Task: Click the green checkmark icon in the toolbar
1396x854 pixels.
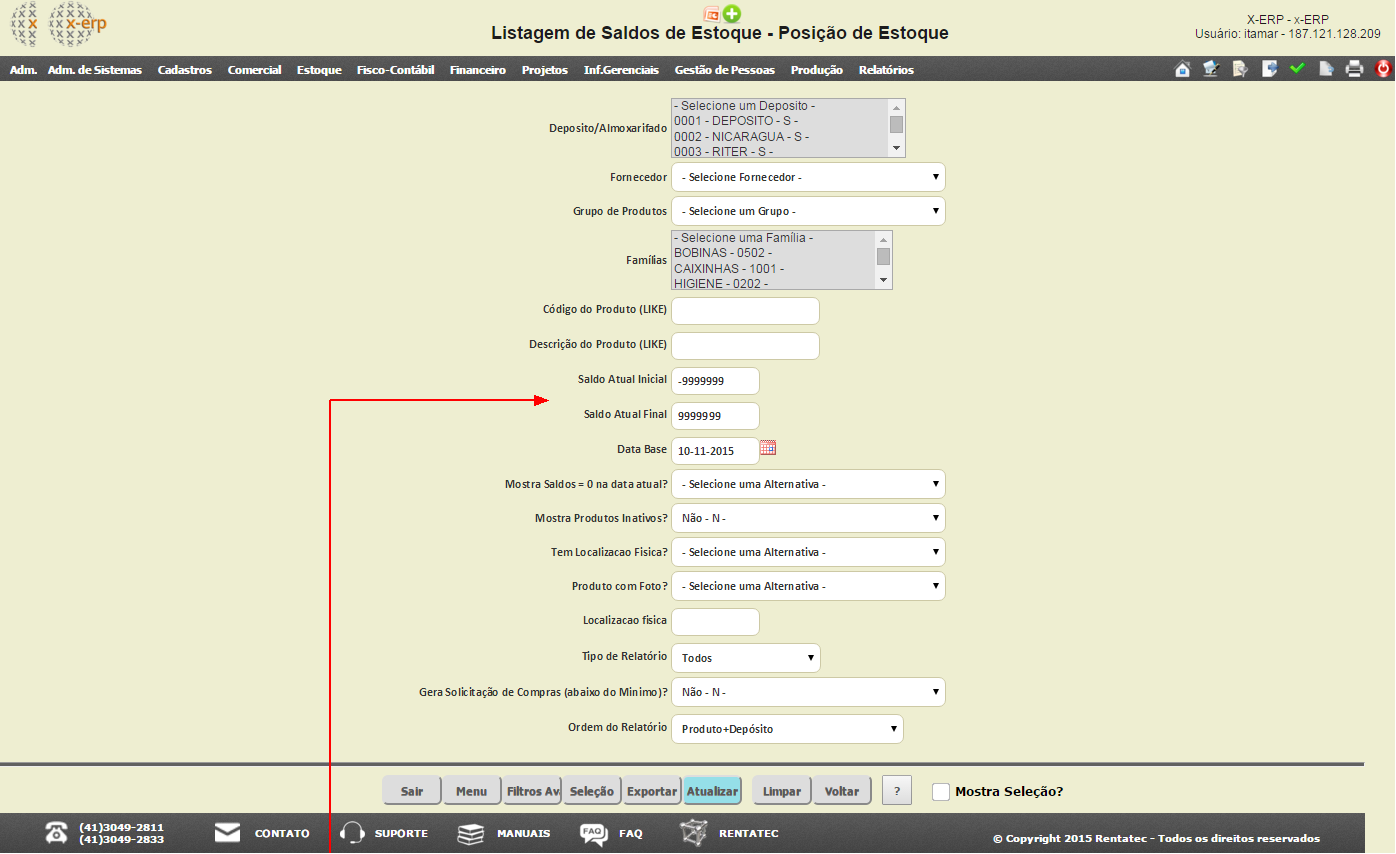Action: click(x=1298, y=69)
